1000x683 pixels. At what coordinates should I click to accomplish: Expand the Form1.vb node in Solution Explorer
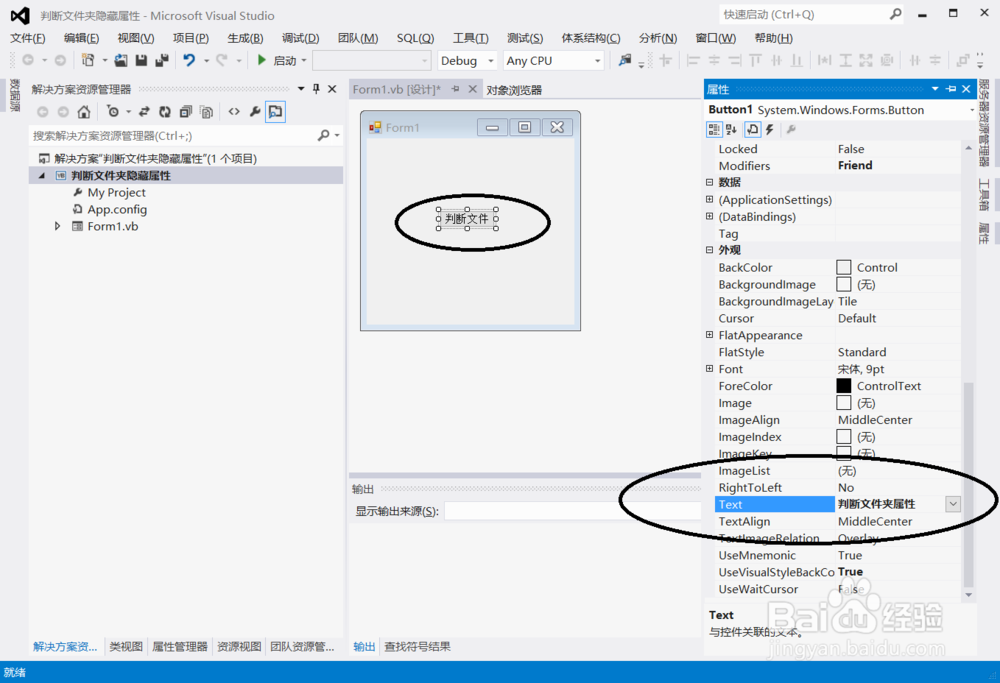(x=58, y=225)
